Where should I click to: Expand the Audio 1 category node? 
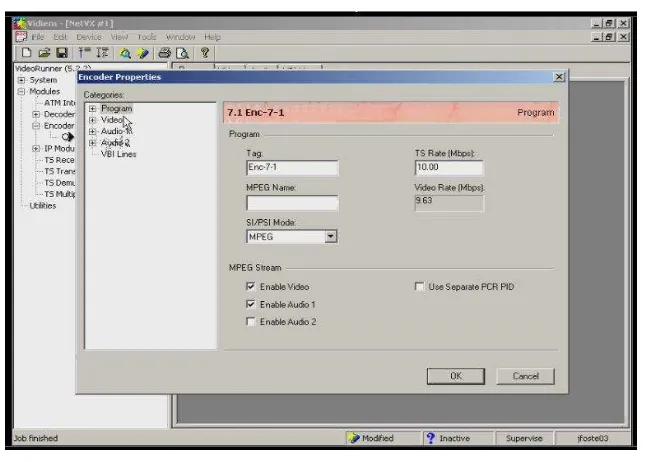(x=93, y=131)
